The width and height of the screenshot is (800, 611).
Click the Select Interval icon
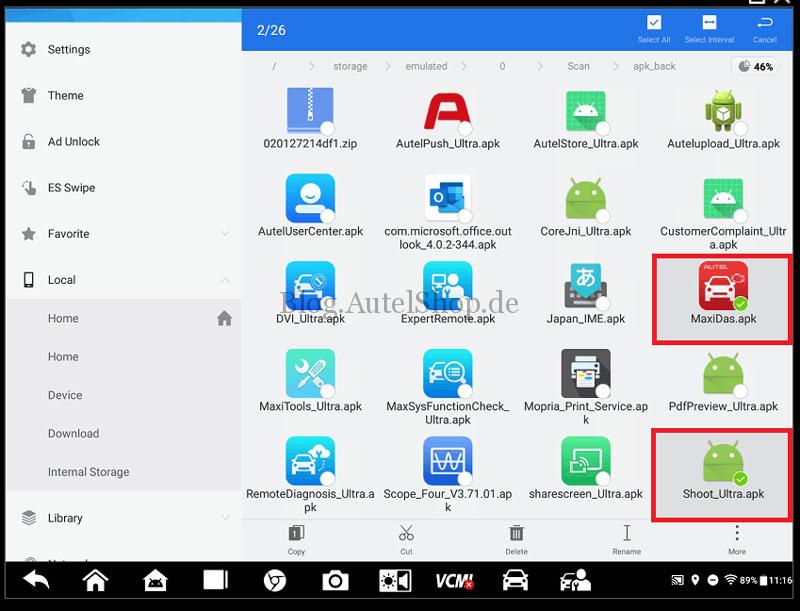click(x=709, y=24)
